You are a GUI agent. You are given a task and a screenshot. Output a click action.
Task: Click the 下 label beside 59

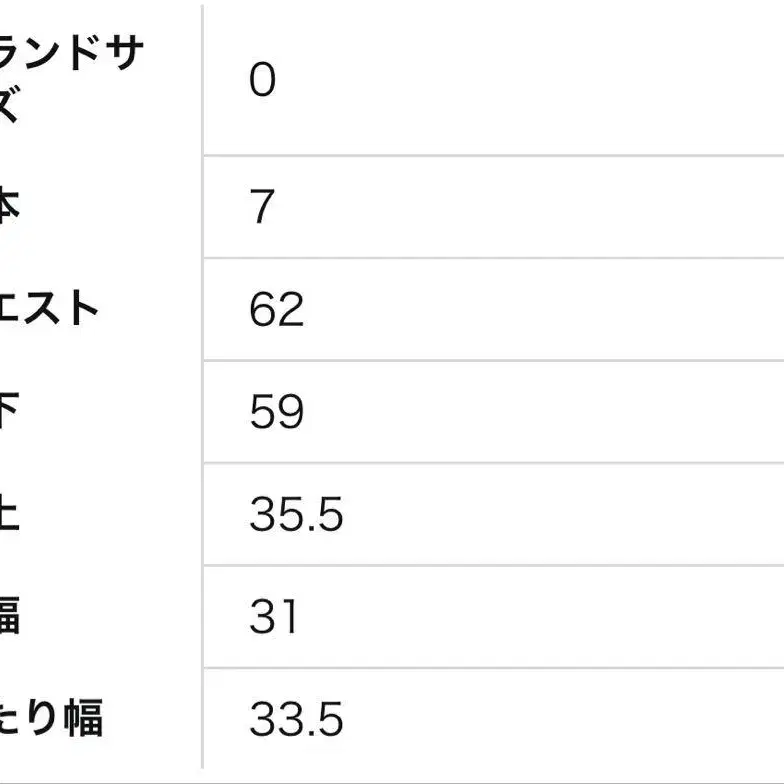coord(8,412)
